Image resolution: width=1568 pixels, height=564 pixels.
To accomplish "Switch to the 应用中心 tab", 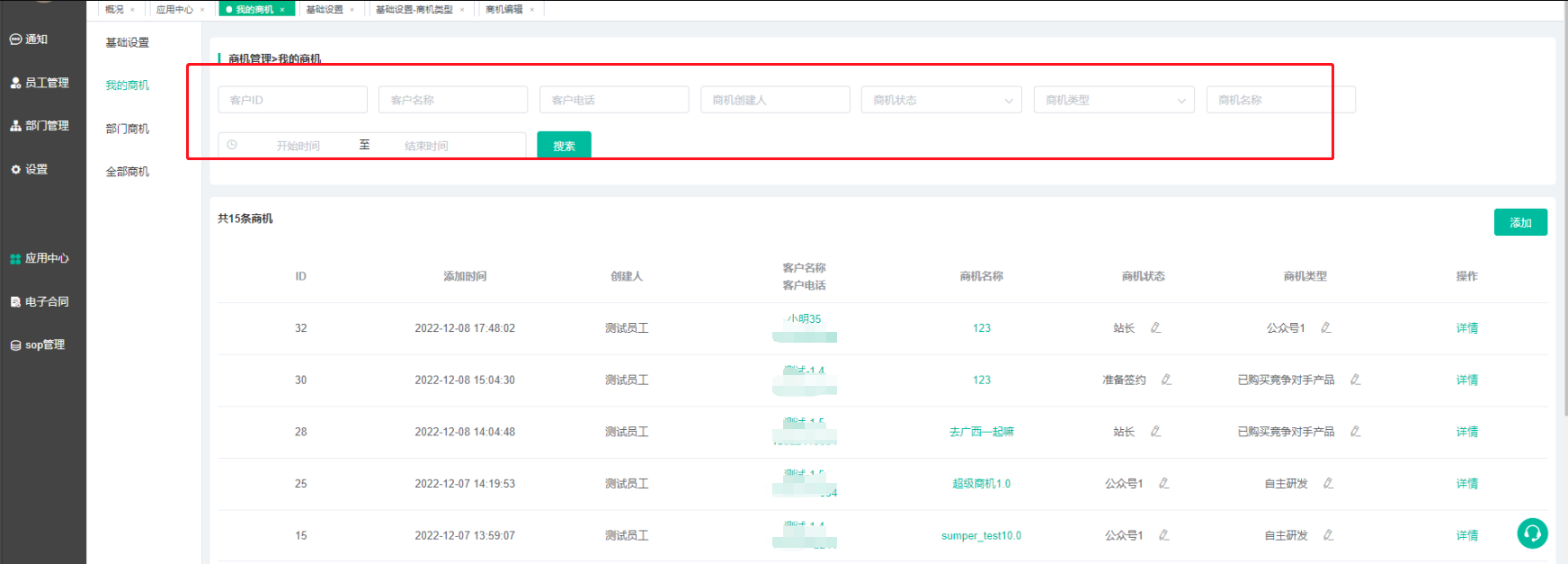I will pos(174,10).
